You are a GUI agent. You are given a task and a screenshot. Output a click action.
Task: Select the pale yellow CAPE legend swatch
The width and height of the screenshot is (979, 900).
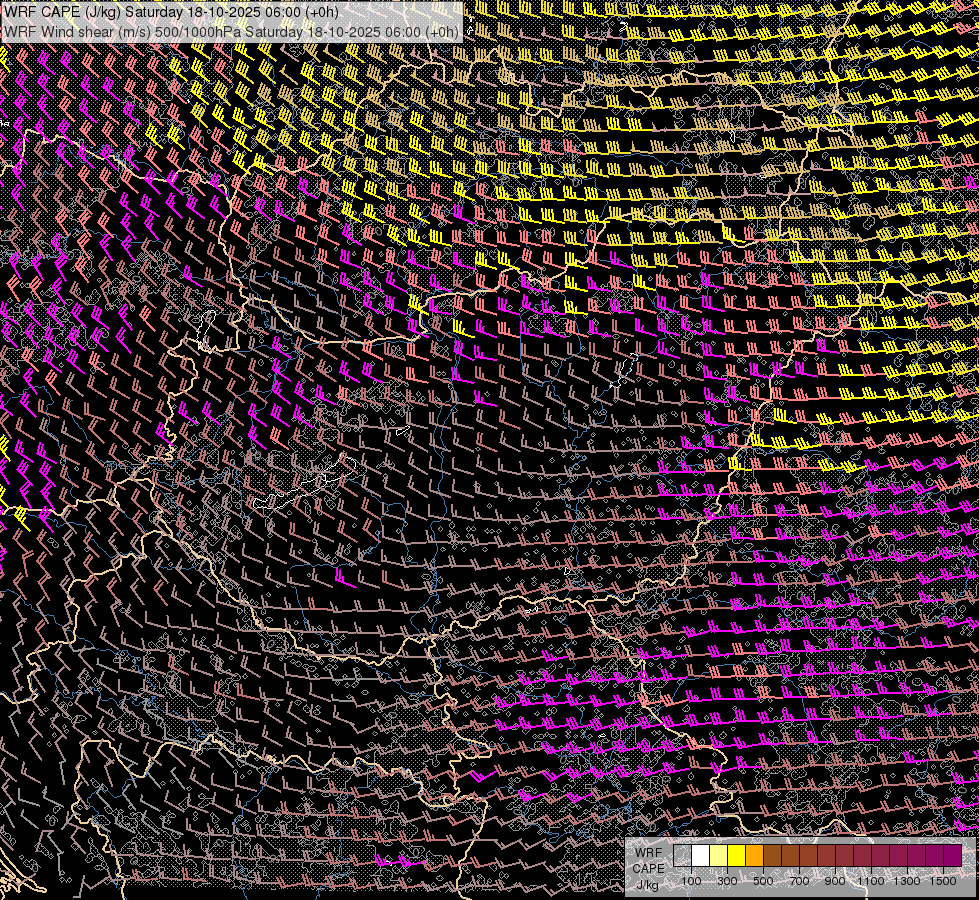719,856
